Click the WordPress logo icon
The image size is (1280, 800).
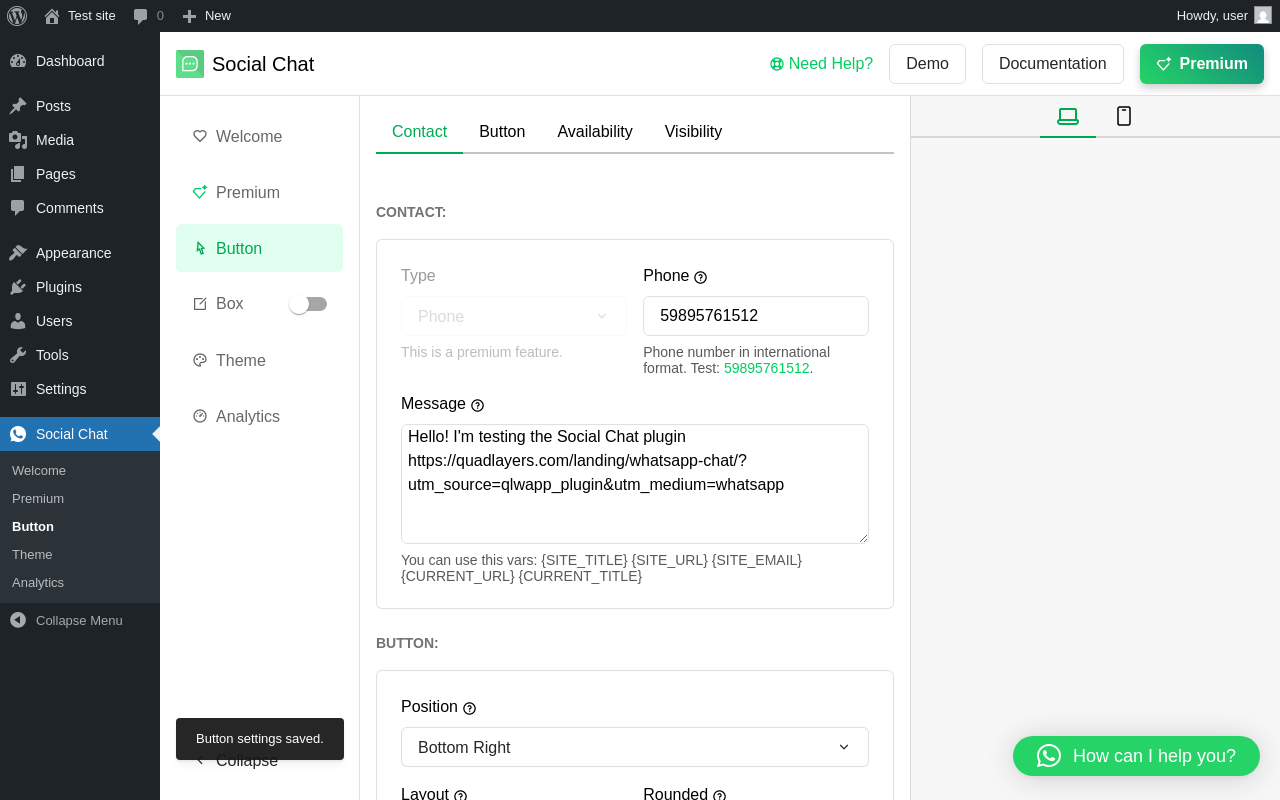(x=17, y=16)
